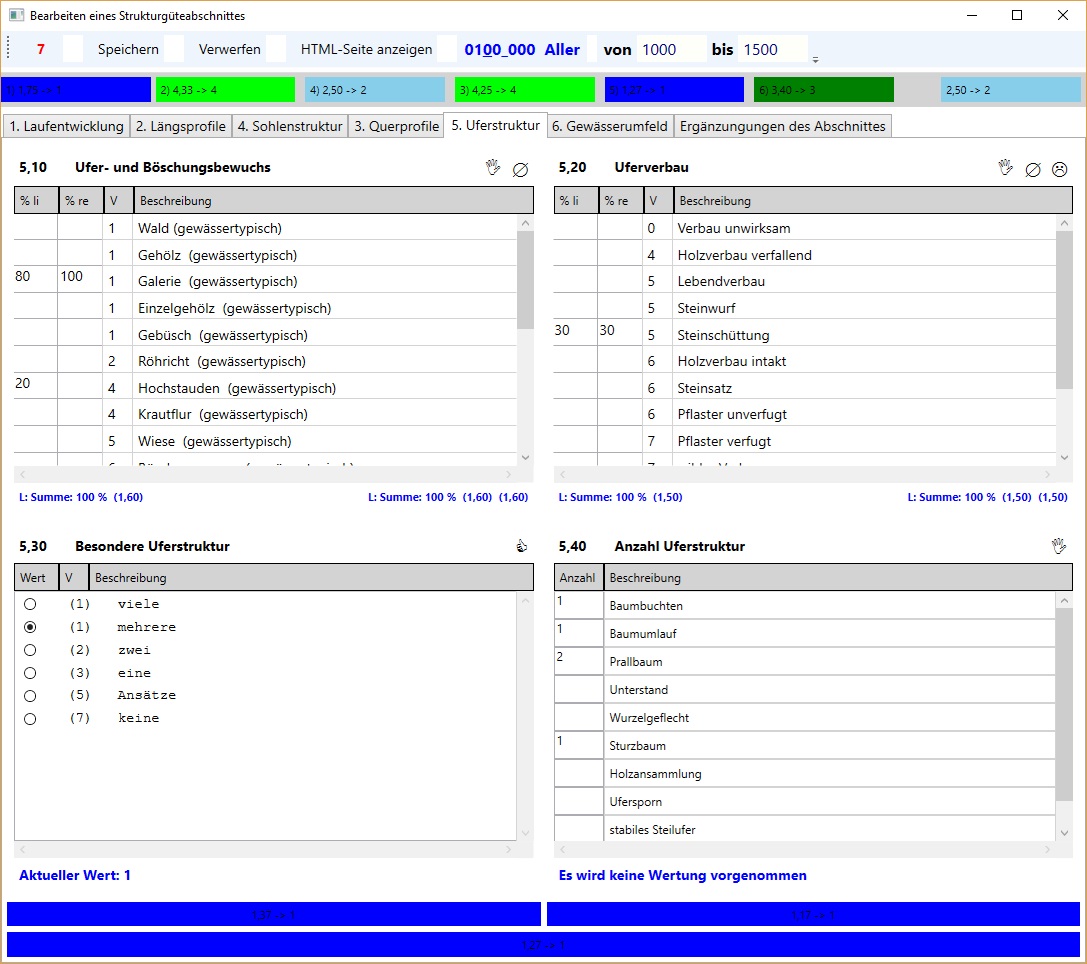Click the 'von' input field containing 1000
The height and width of the screenshot is (964, 1087).
[671, 49]
